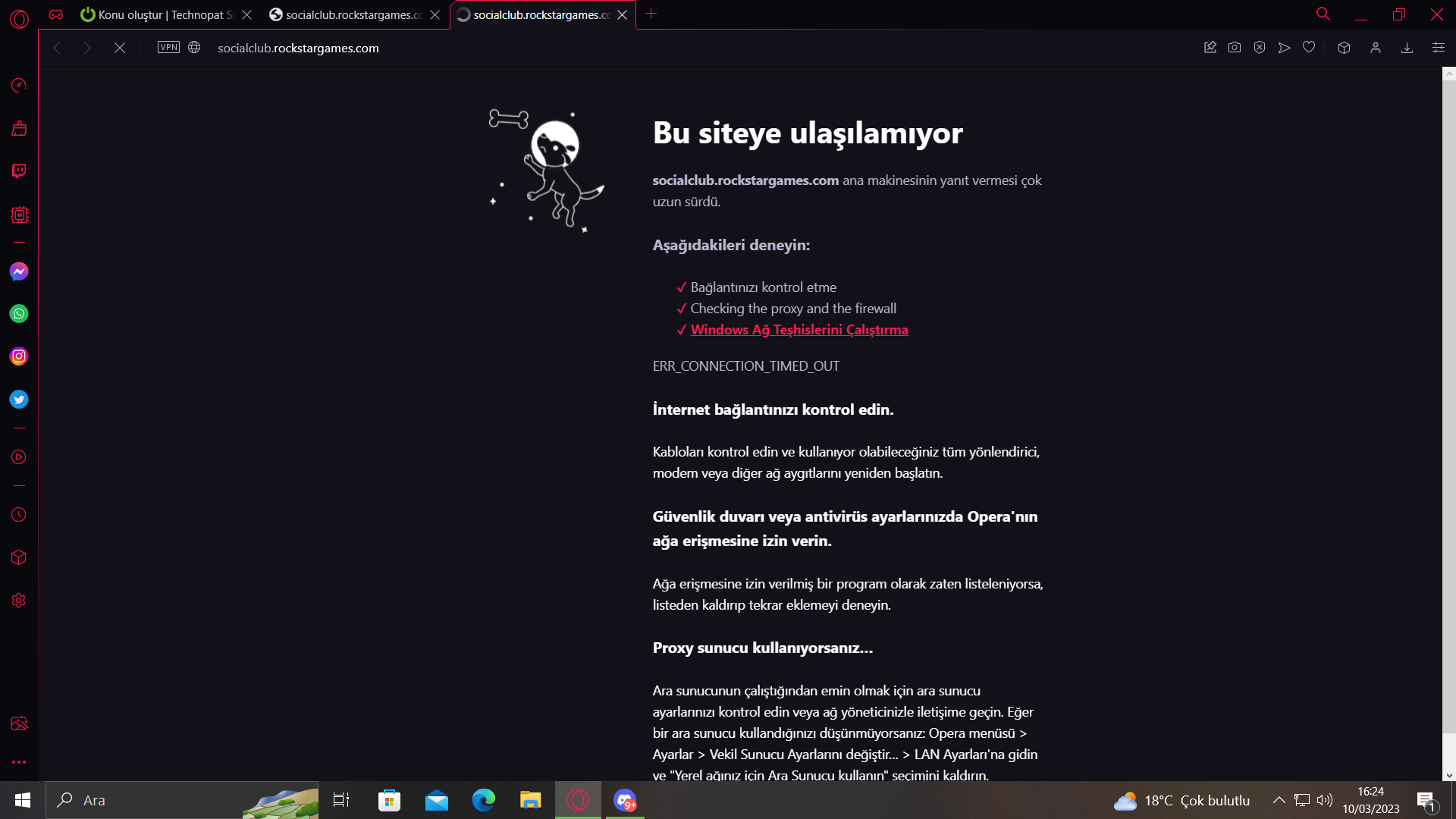This screenshot has height=819, width=1456.
Task: Open Instagram sidebar panel
Action: 19,356
